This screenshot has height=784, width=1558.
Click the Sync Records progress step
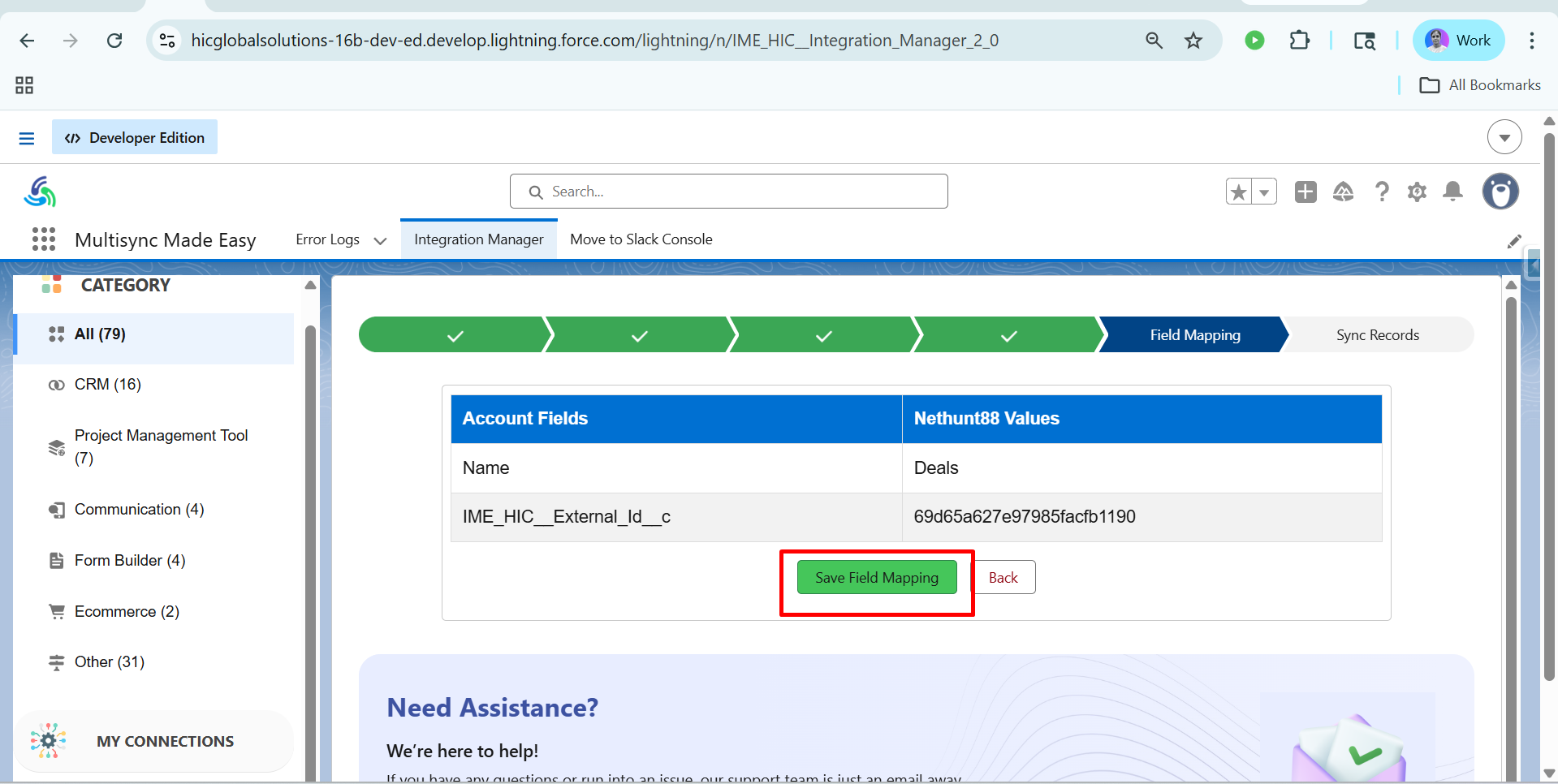(1377, 335)
